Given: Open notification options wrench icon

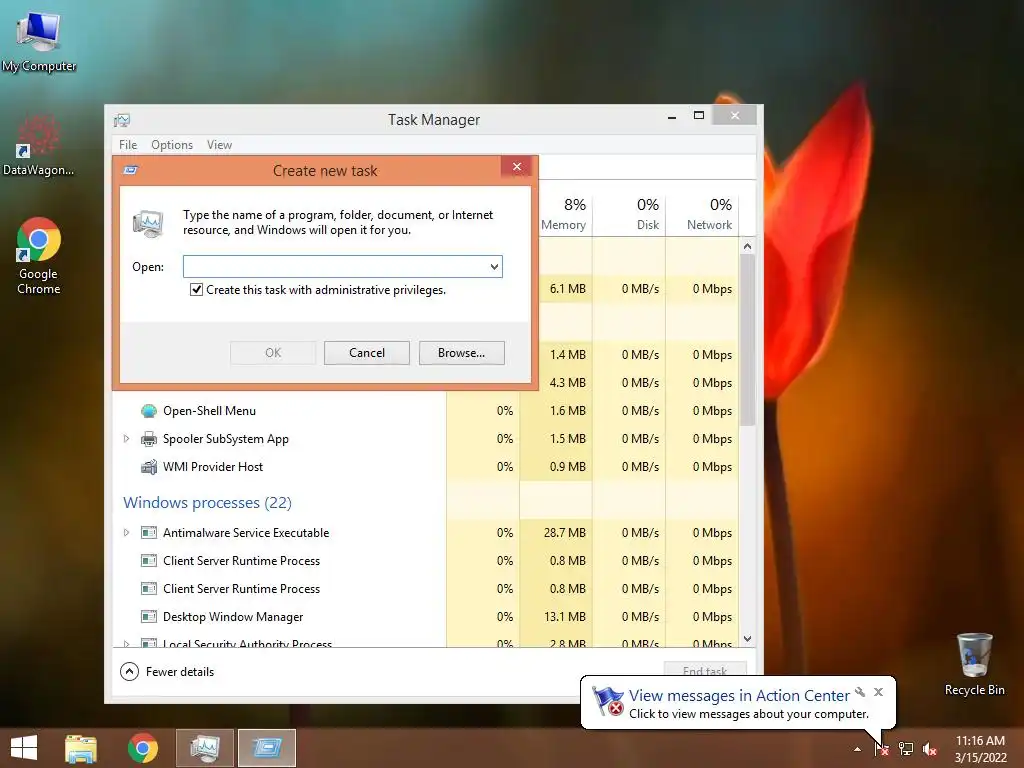Looking at the screenshot, I should click(x=860, y=692).
